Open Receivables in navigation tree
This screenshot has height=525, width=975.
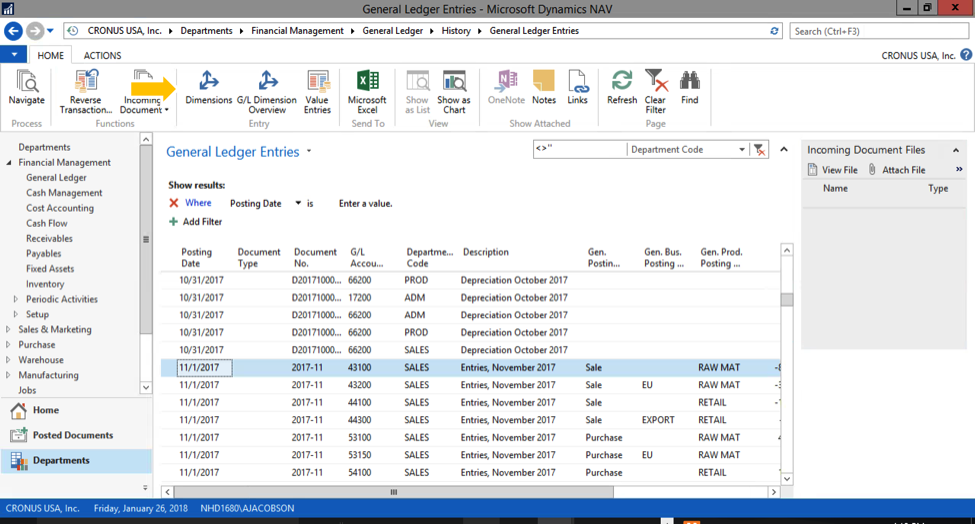(x=49, y=238)
